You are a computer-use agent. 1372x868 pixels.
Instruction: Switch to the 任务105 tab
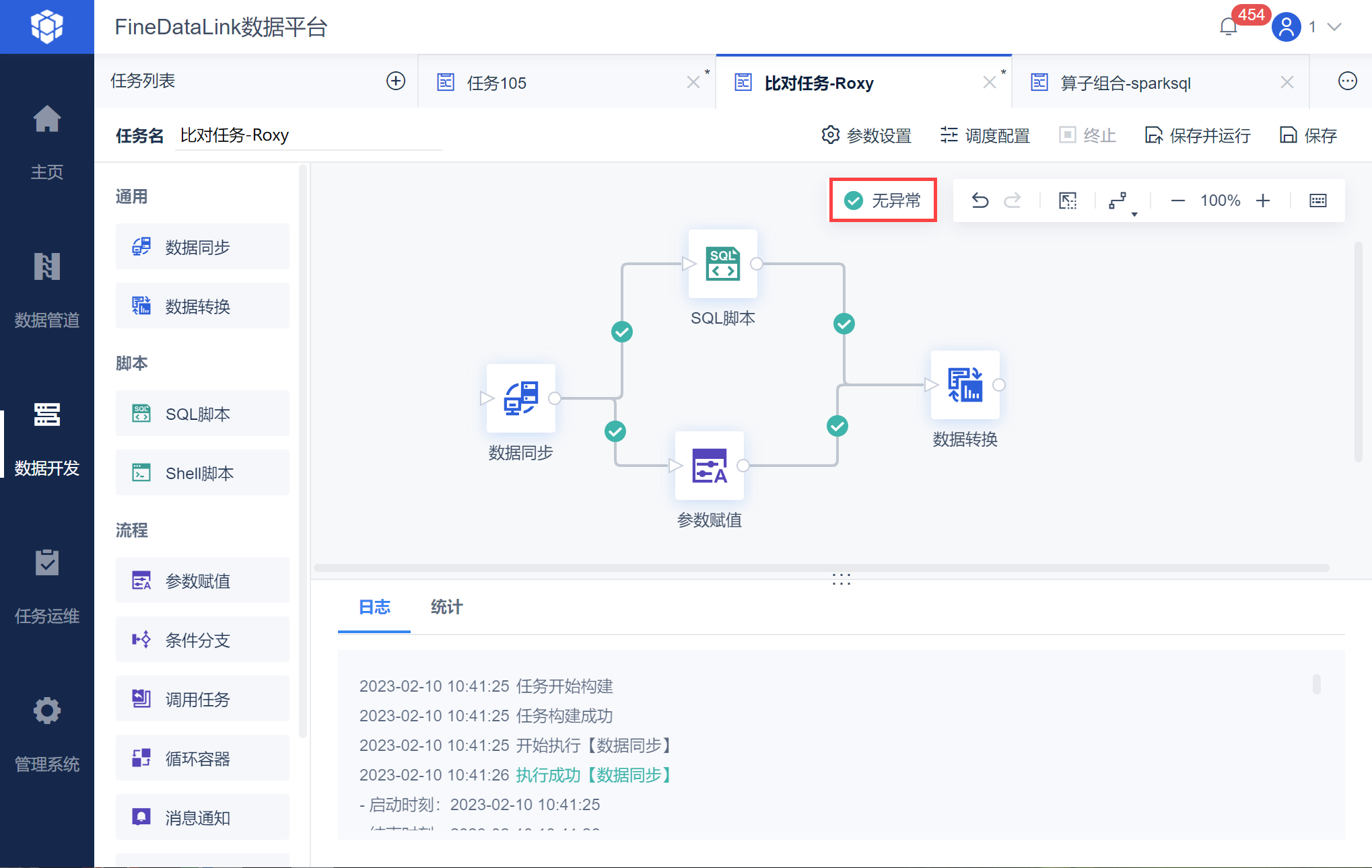click(x=497, y=83)
